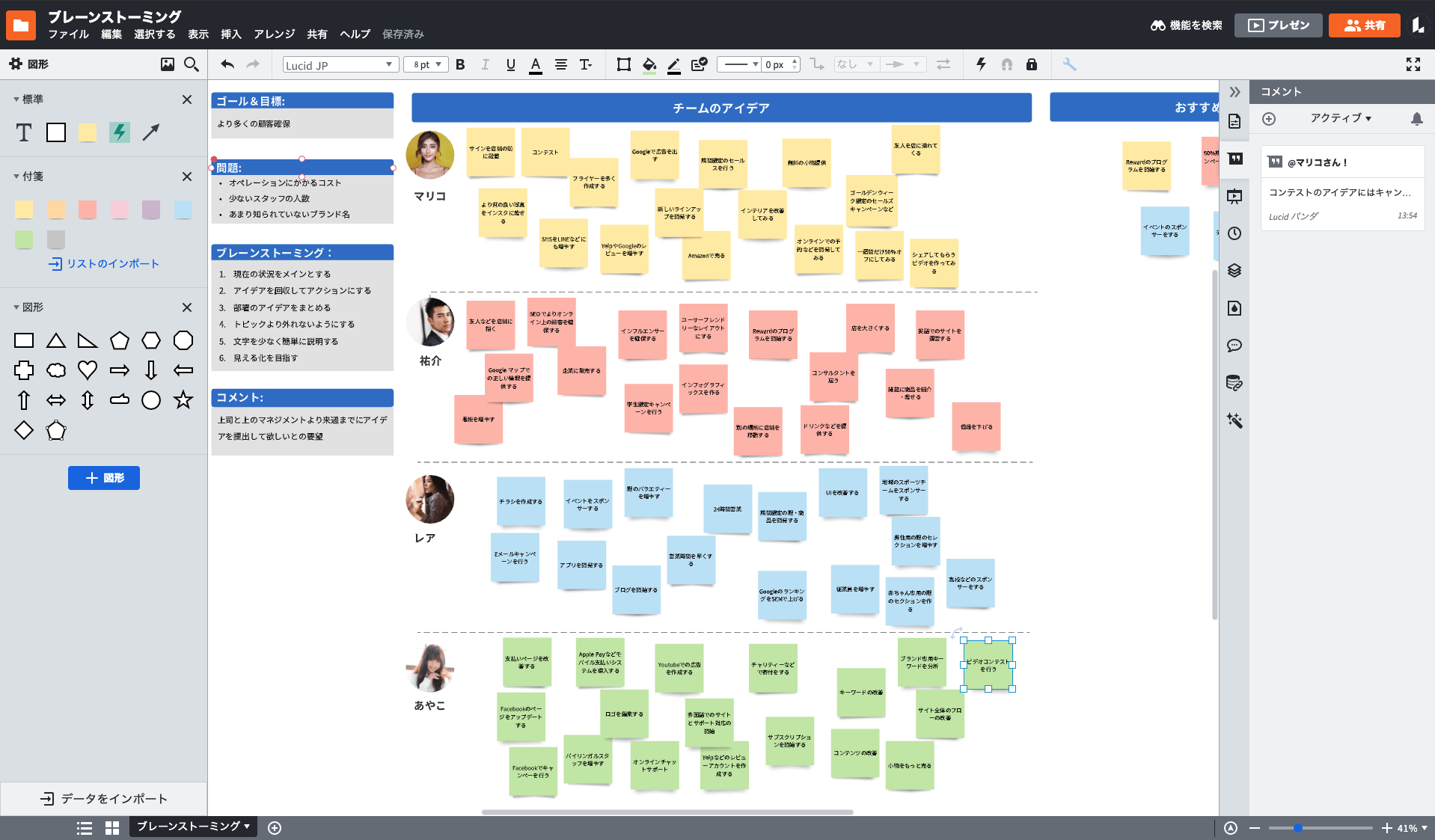Screen dimensions: 1435x840
Task: Click the comment notification bell icon
Action: 1416,119
